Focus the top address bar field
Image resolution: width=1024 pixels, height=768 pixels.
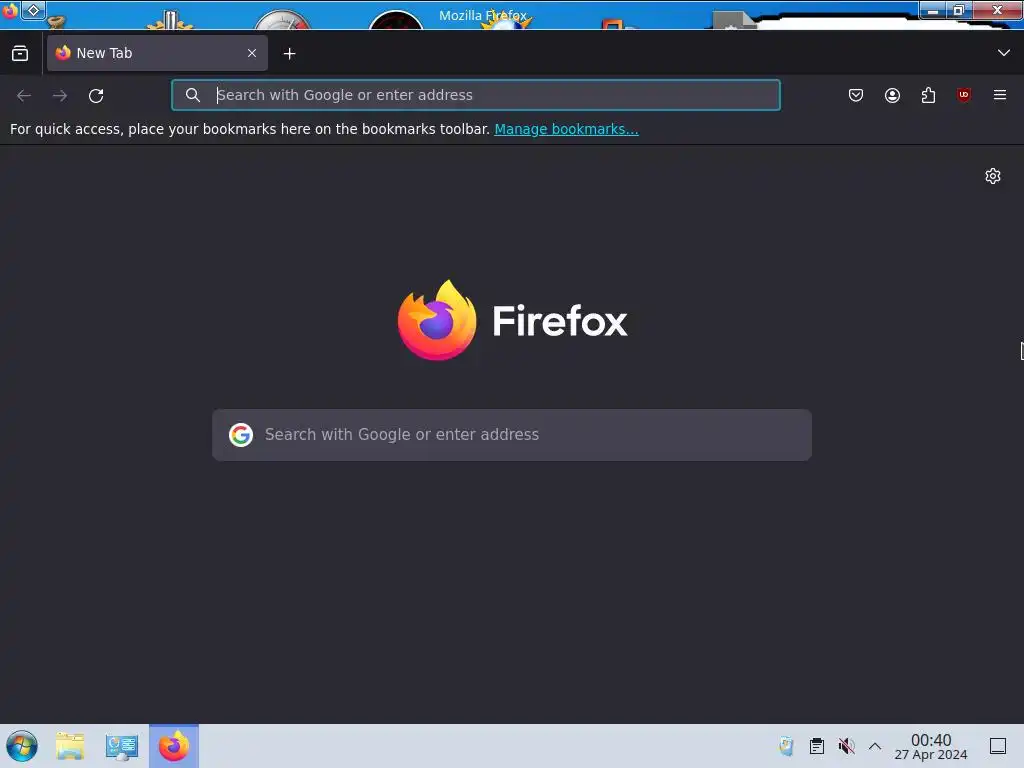click(475, 95)
